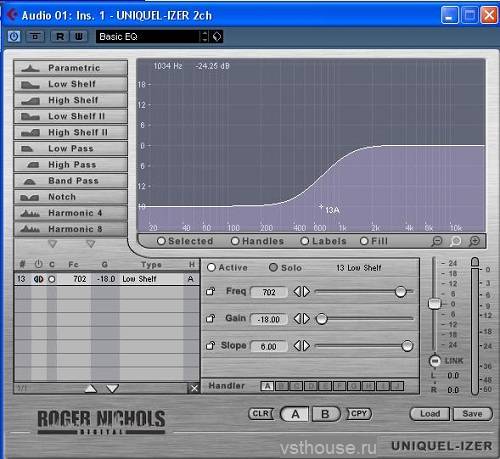Toggle band 13 power icon in list

coord(38,279)
